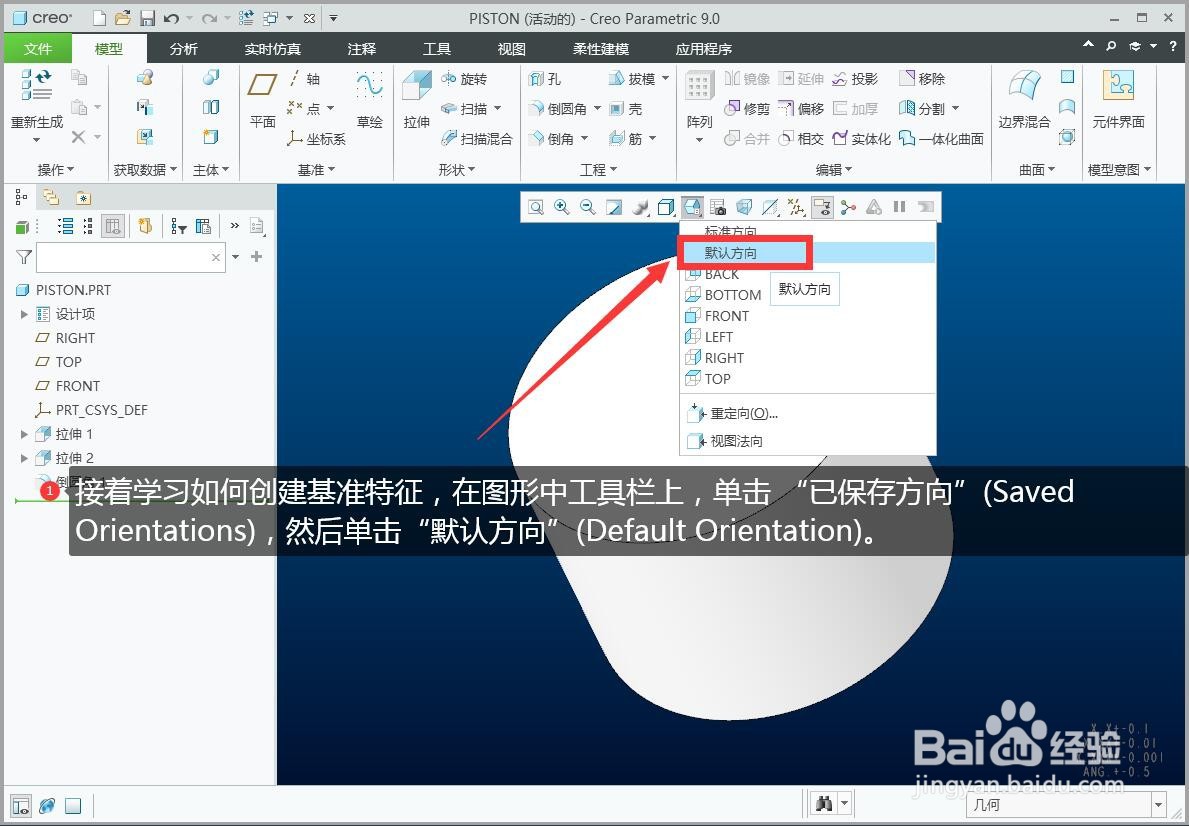Viewport: 1189px width, 826px height.
Task: Switch to the 注释 ribbon tab
Action: [362, 49]
